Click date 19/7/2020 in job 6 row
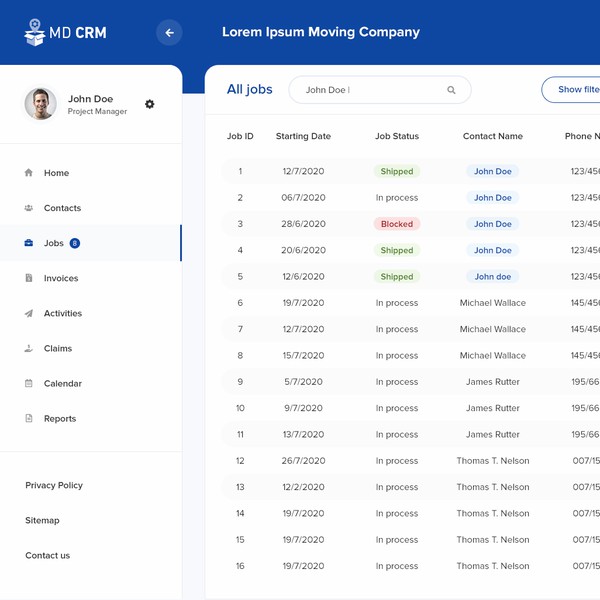The width and height of the screenshot is (600, 600). click(303, 303)
